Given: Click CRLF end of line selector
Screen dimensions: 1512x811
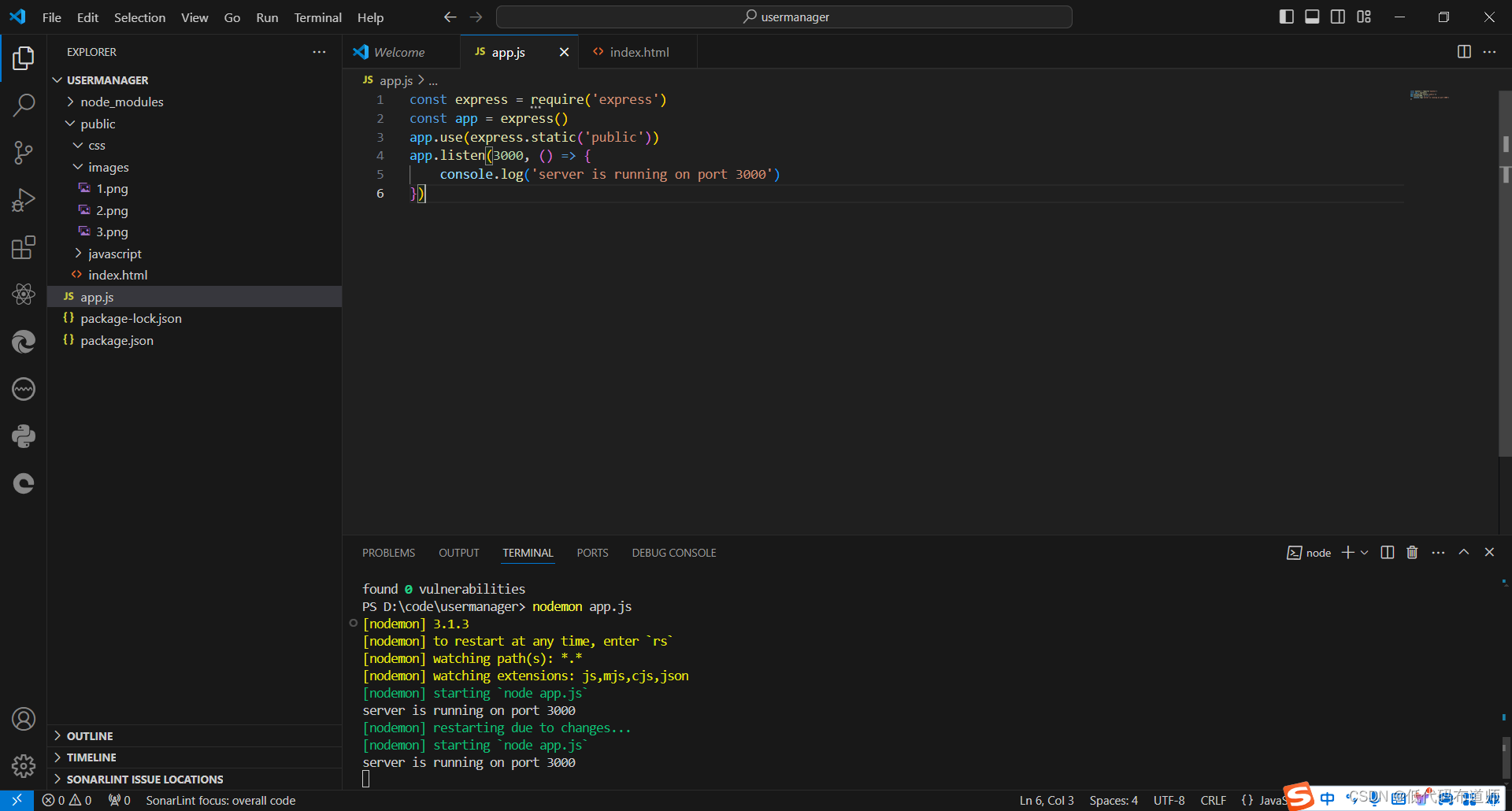Looking at the screenshot, I should coord(1213,800).
